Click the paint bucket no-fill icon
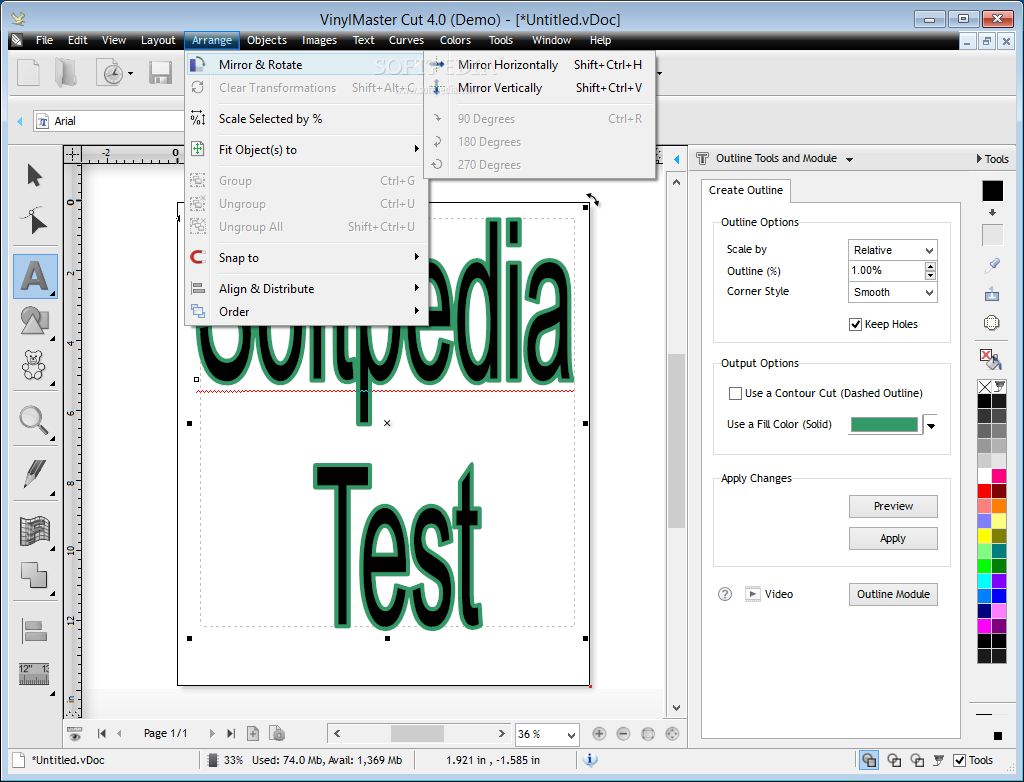The width and height of the screenshot is (1024, 782). point(991,359)
